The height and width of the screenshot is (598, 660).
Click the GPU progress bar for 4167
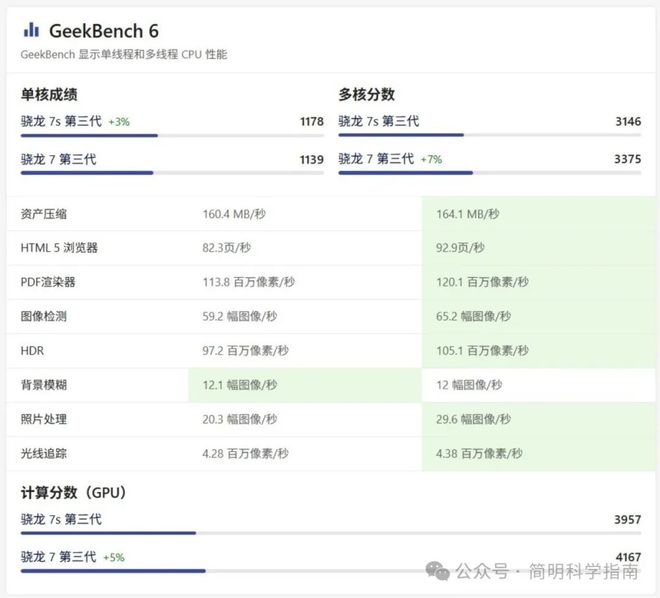click(x=331, y=571)
